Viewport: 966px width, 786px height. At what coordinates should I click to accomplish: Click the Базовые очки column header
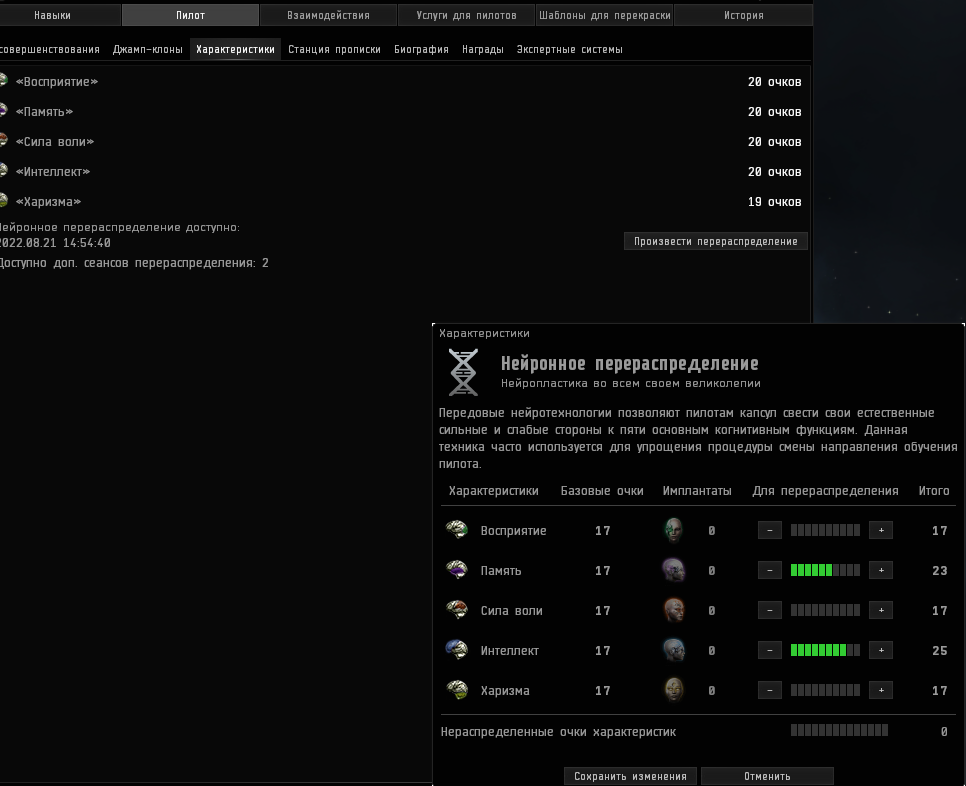click(602, 491)
